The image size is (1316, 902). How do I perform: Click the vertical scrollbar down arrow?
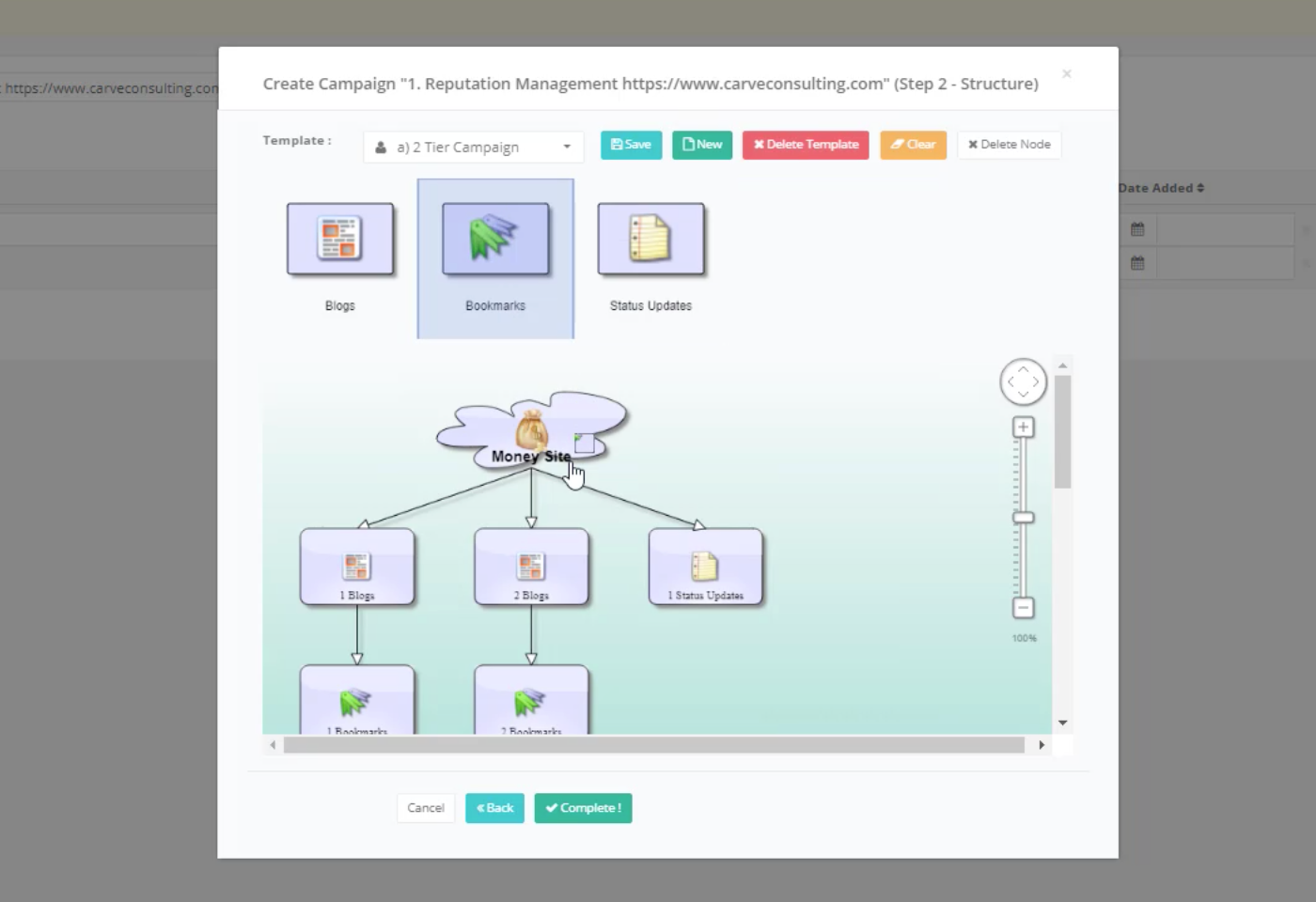pos(1063,723)
